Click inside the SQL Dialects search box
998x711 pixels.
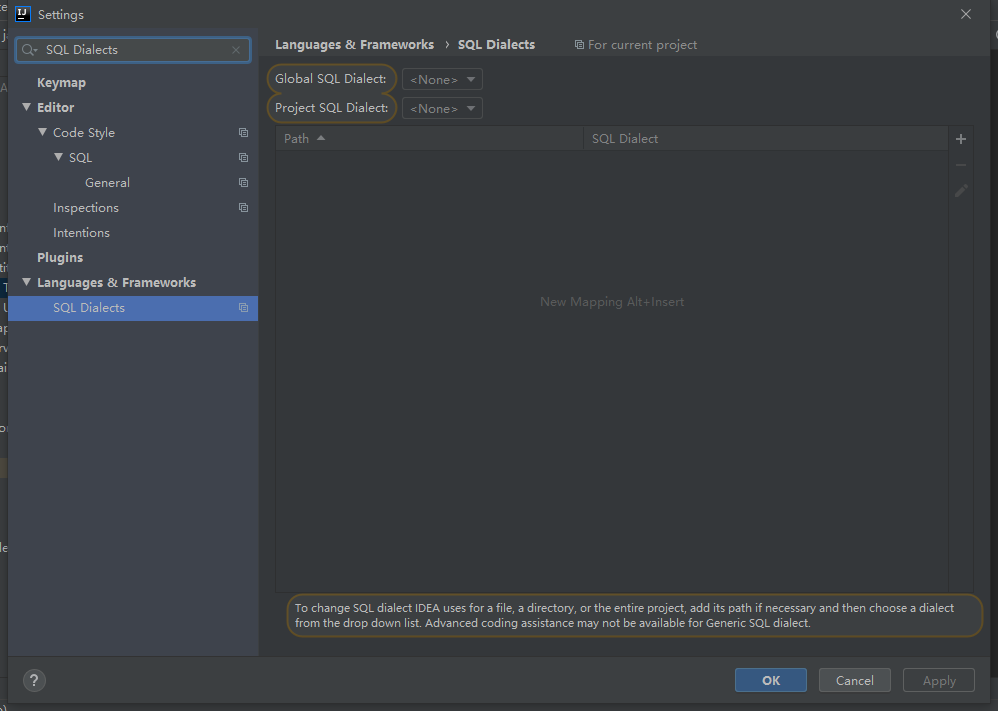click(130, 49)
